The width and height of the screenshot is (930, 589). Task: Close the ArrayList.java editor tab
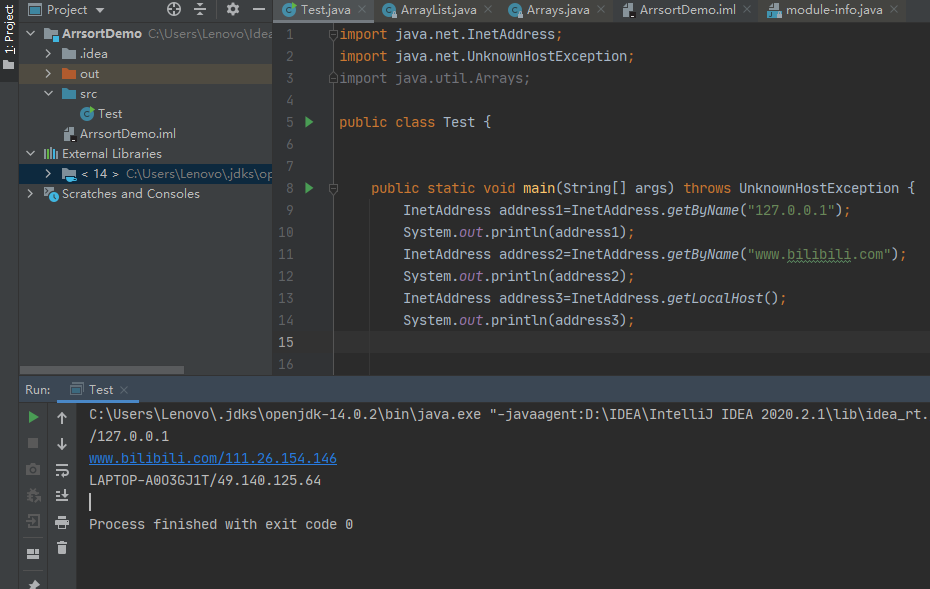point(488,9)
